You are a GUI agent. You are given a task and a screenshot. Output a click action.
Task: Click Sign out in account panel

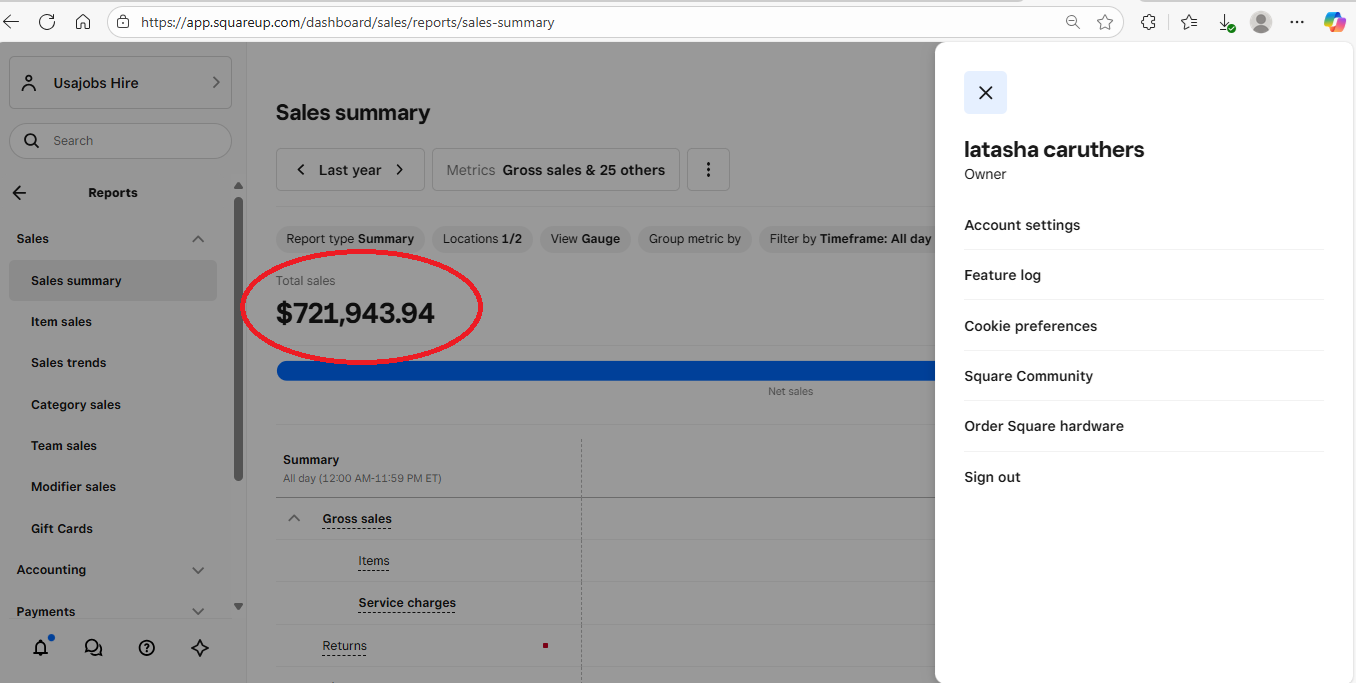pyautogui.click(x=992, y=477)
